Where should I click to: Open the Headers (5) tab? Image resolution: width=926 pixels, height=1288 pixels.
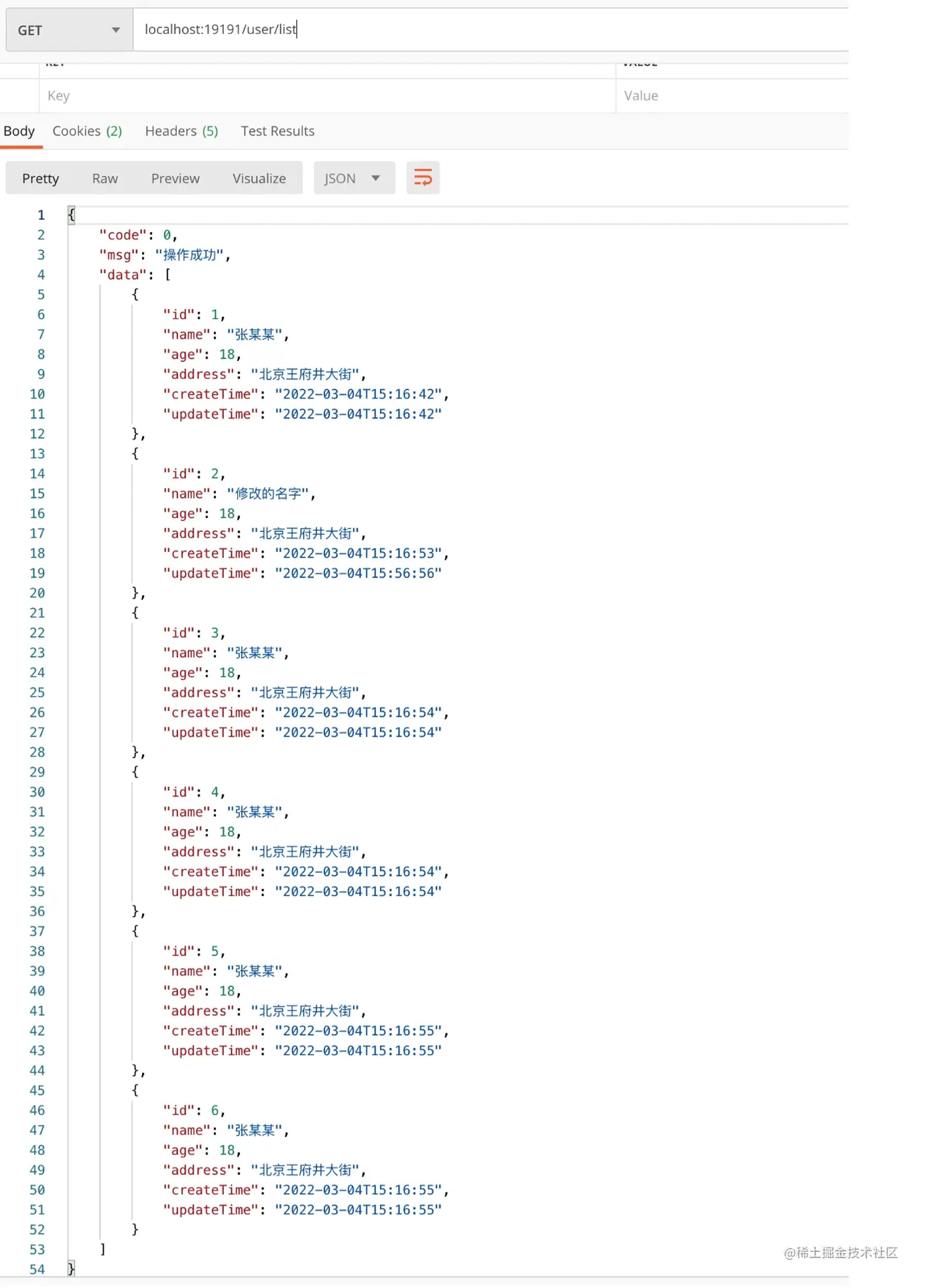tap(182, 131)
